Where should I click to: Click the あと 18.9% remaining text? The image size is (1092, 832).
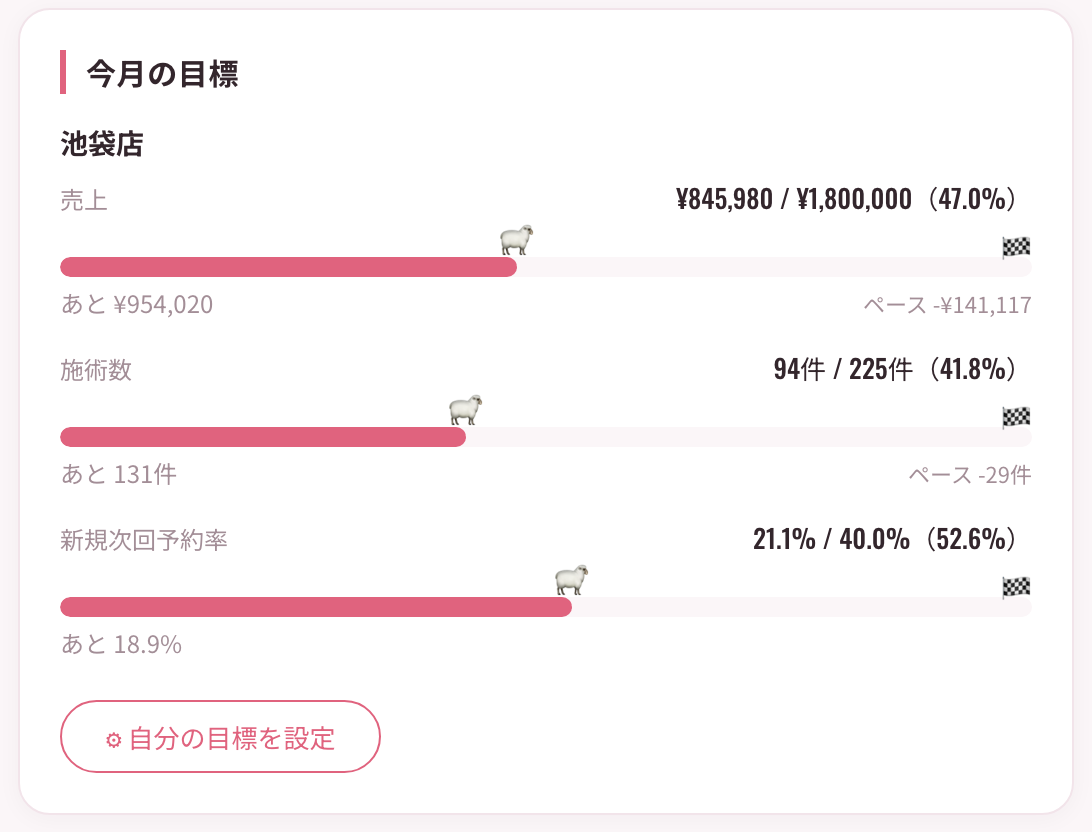121,645
